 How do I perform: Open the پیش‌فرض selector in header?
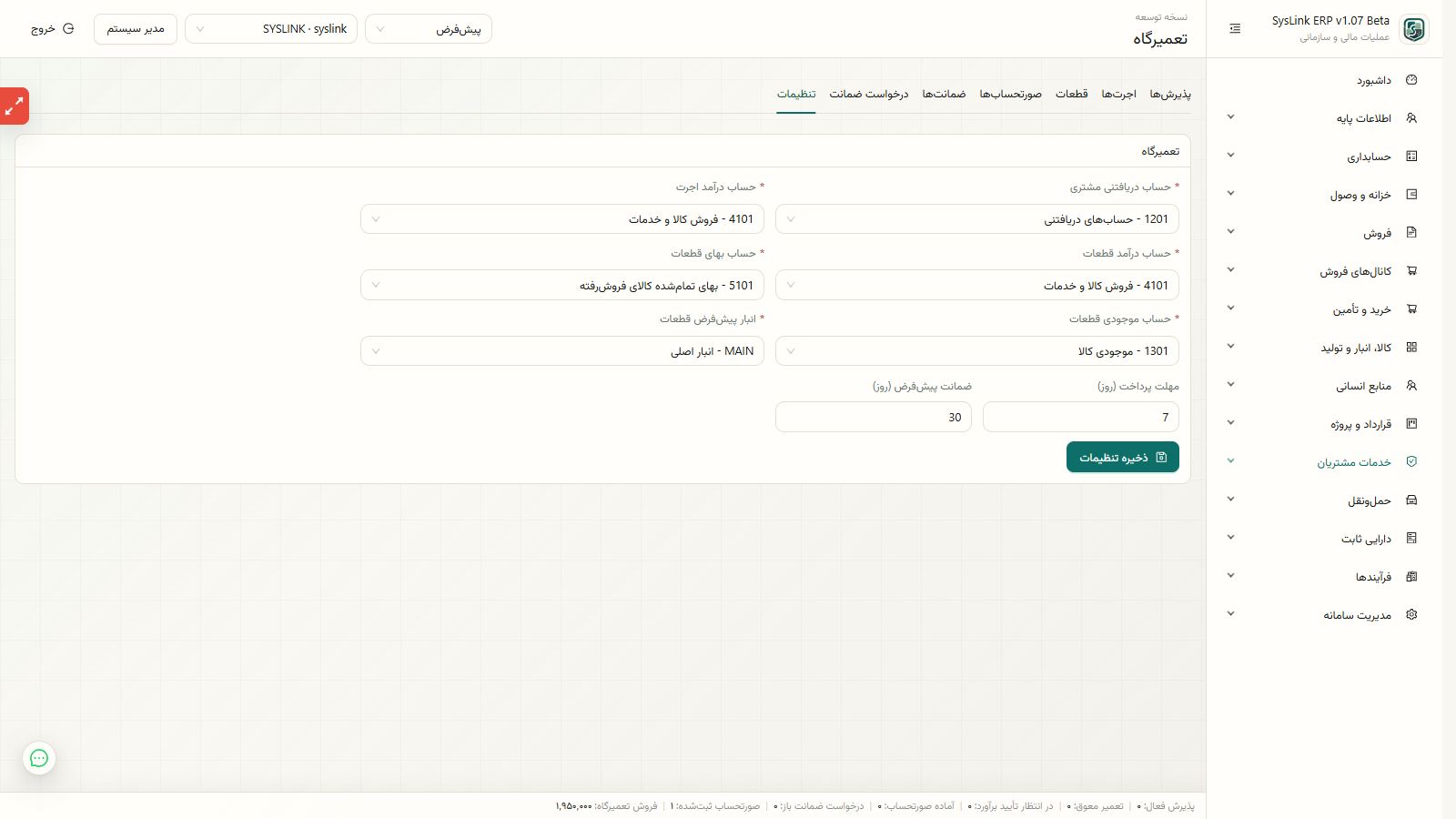429,29
